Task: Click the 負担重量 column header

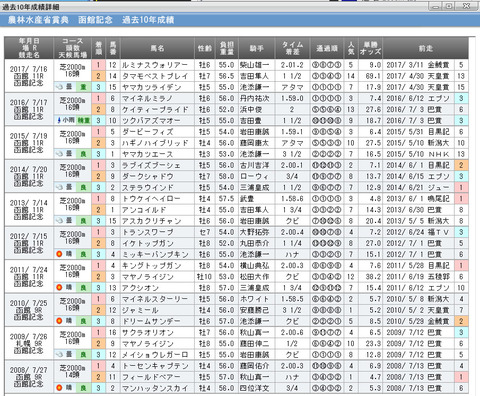Action: pyautogui.click(x=227, y=48)
